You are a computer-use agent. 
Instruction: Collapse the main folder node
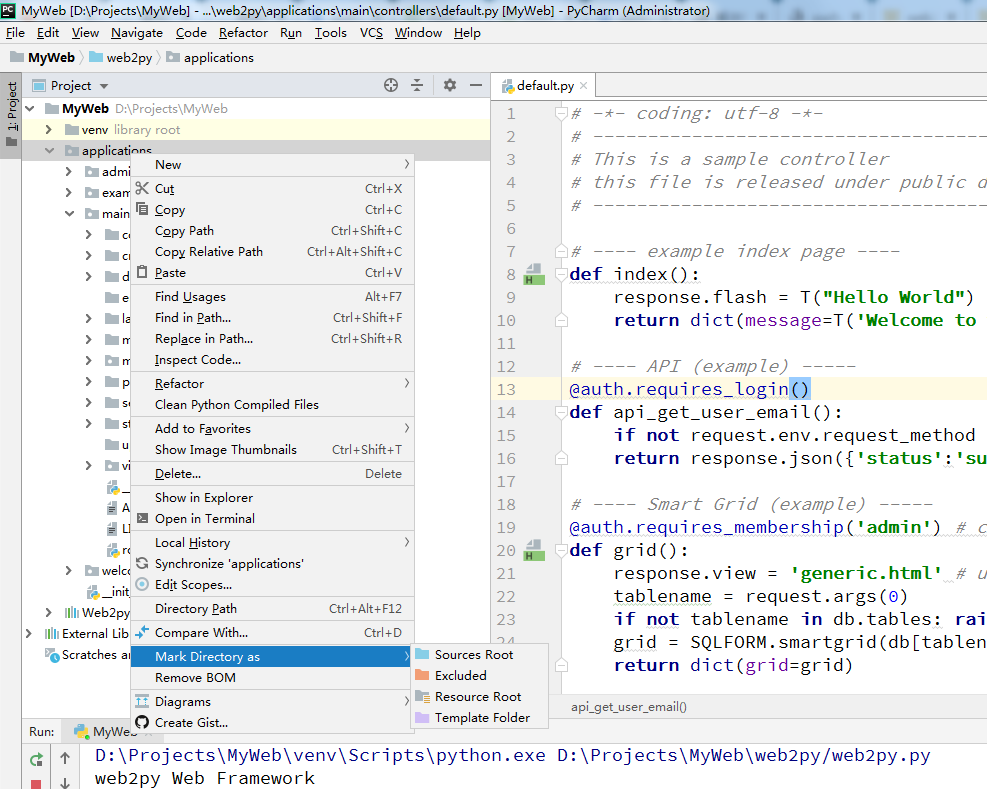click(x=69, y=213)
